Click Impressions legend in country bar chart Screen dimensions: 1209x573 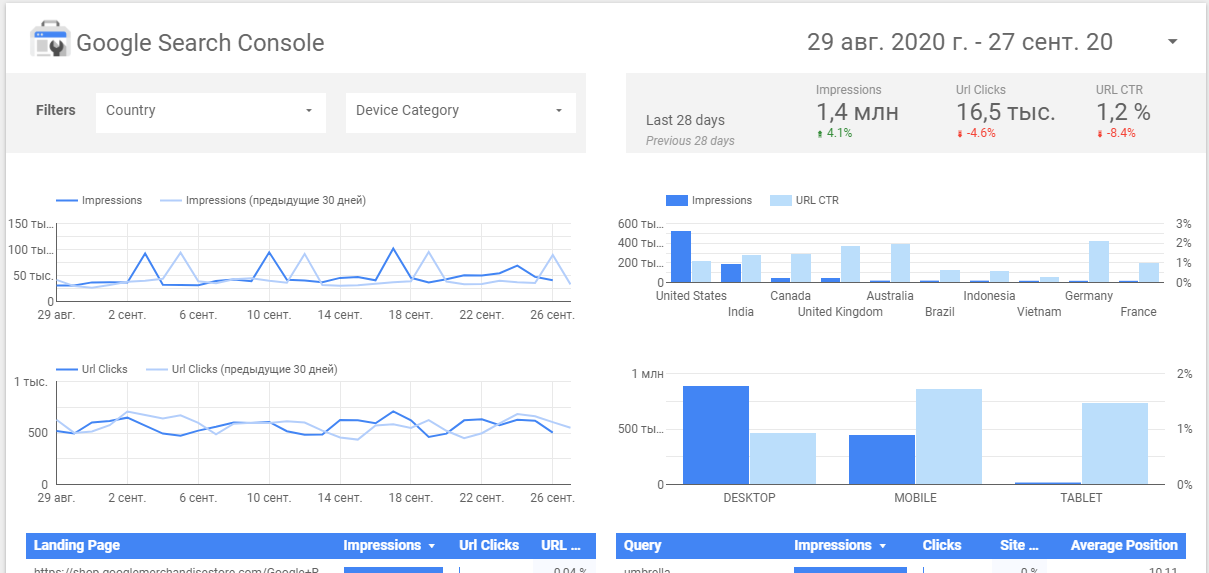coord(709,200)
